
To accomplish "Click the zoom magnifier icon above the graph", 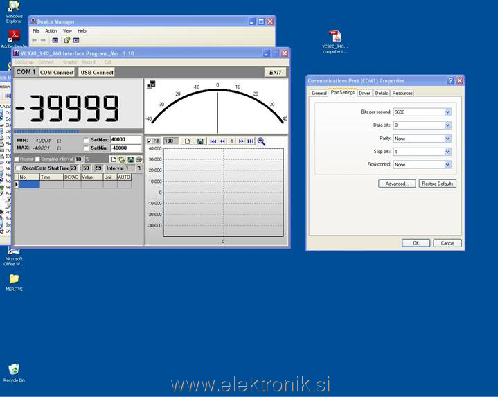I will point(261,141).
